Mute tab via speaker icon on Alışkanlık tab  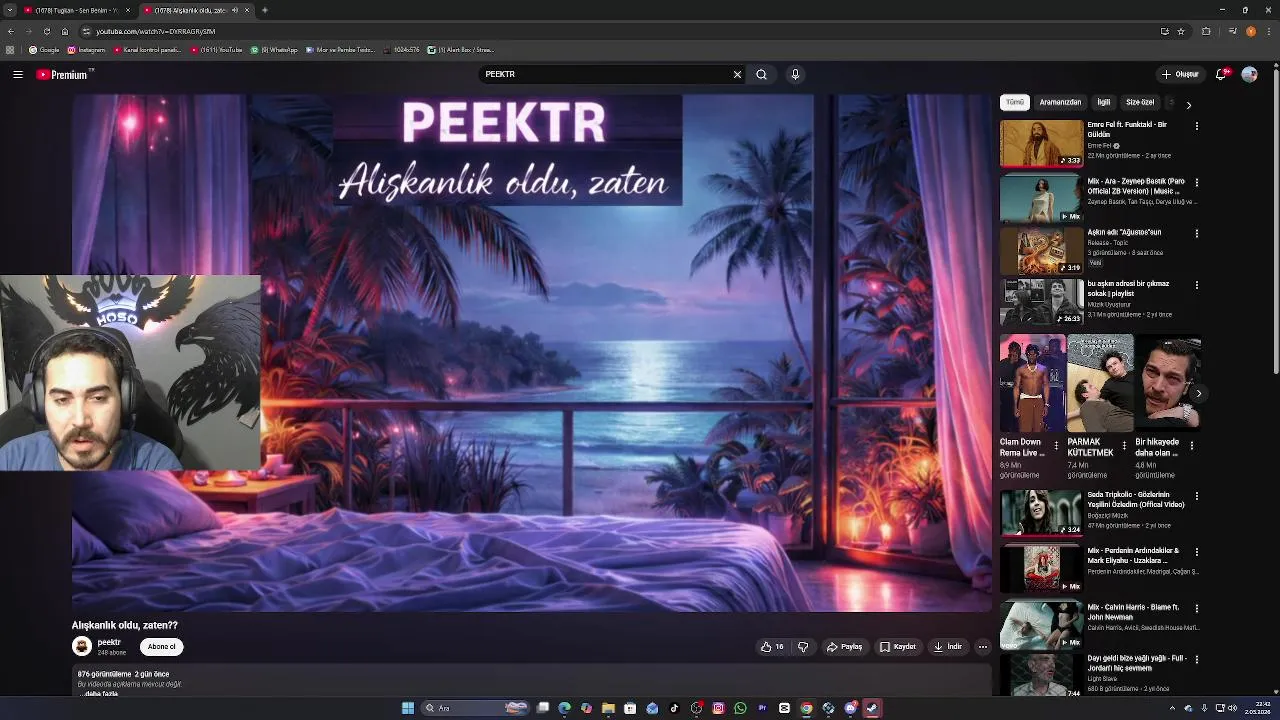(x=235, y=10)
